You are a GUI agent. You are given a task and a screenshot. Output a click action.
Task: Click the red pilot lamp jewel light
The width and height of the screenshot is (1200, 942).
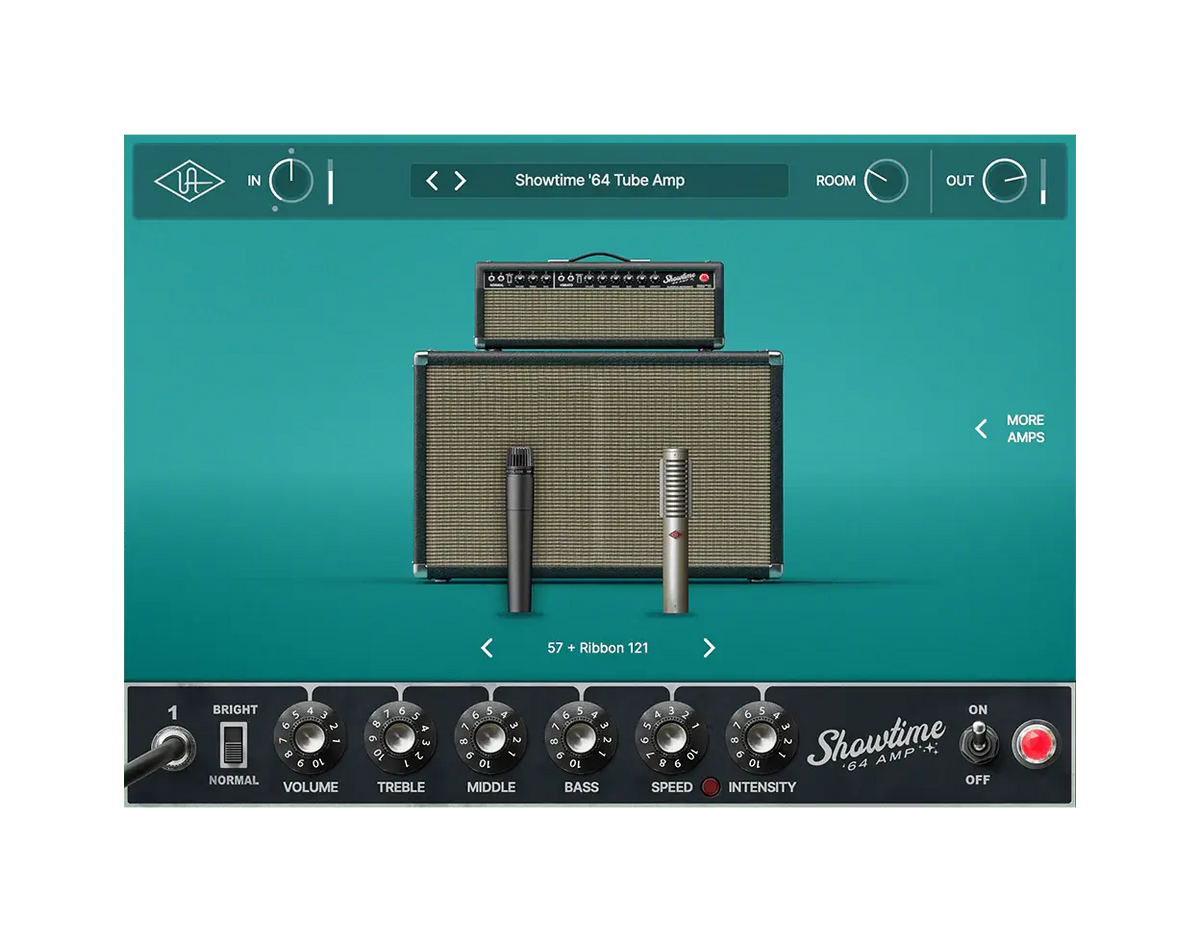(x=1037, y=743)
